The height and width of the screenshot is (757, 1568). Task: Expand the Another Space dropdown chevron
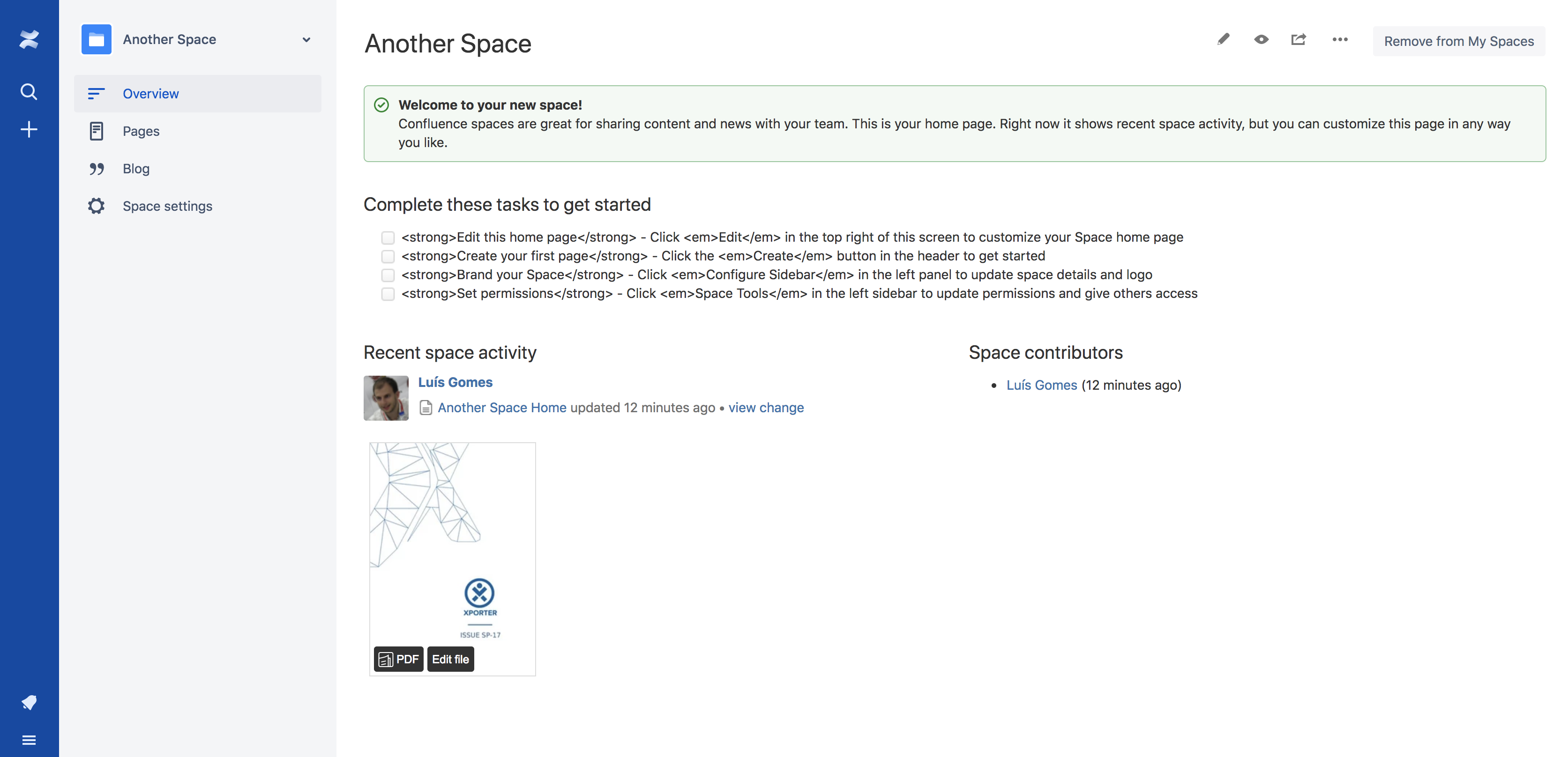(306, 40)
